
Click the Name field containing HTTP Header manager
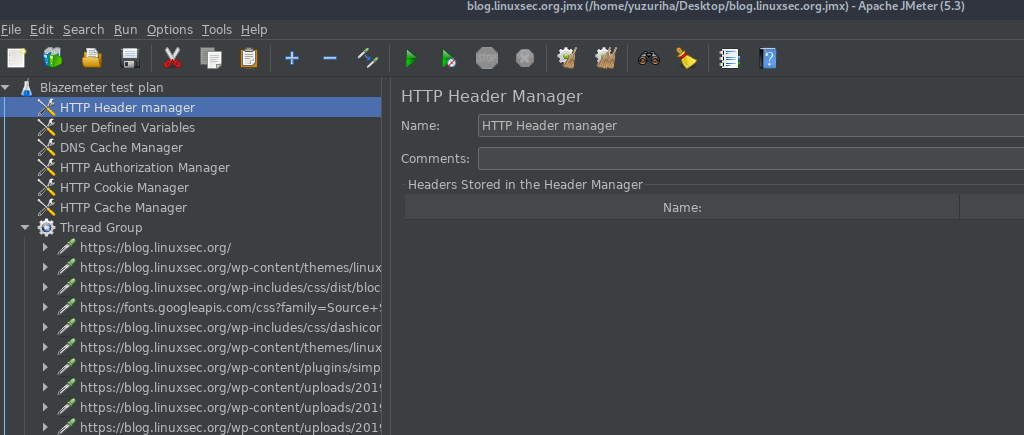click(x=751, y=125)
